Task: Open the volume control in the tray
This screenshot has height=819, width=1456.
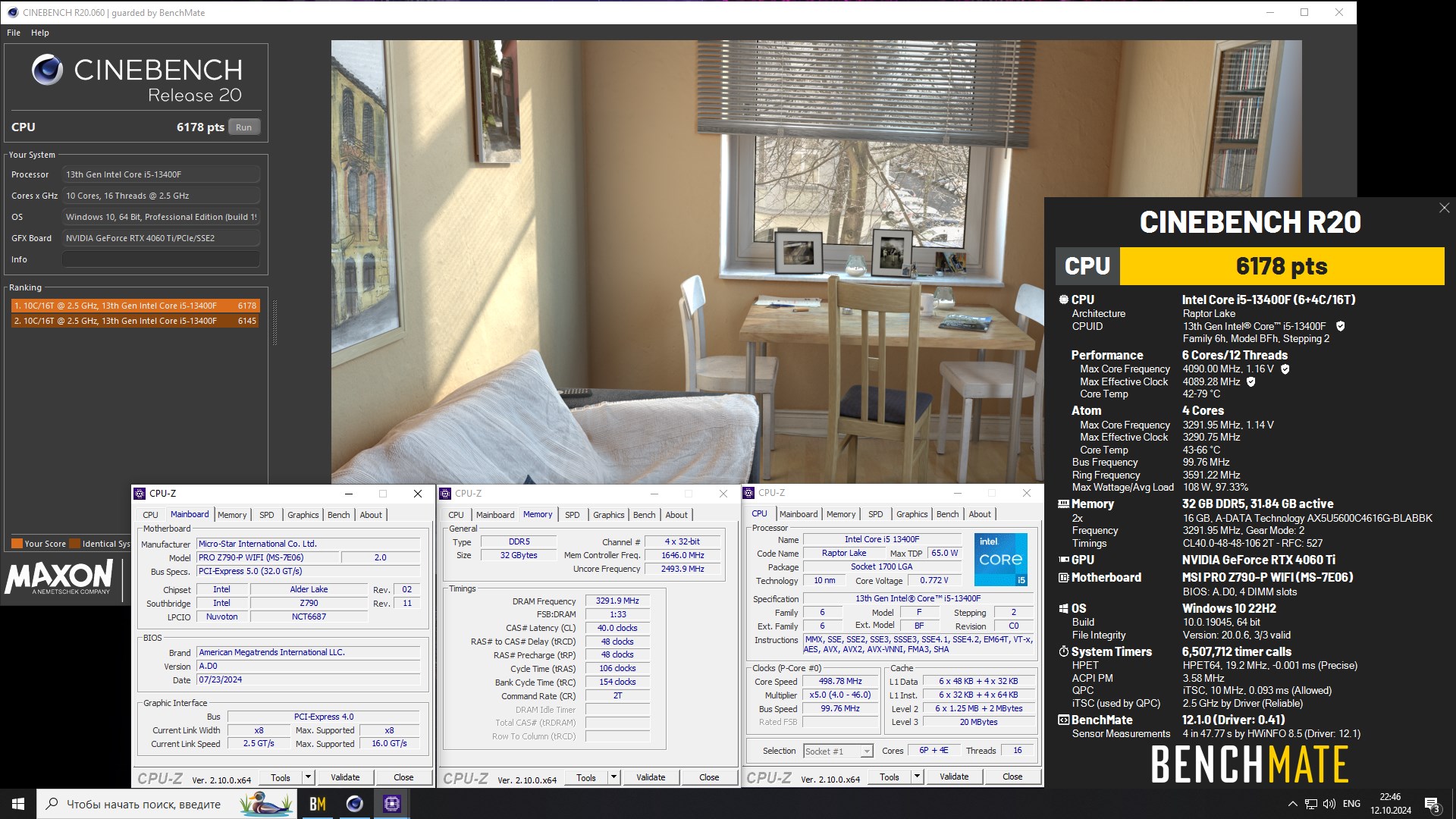Action: pos(1329,804)
